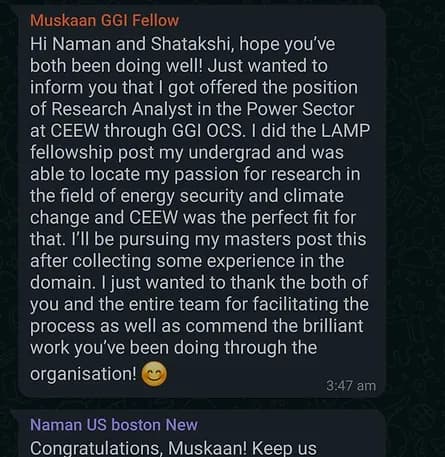Screen dimensions: 445x457
Task: Click the word 'organisation!' before the emoji
Action: coord(83,374)
